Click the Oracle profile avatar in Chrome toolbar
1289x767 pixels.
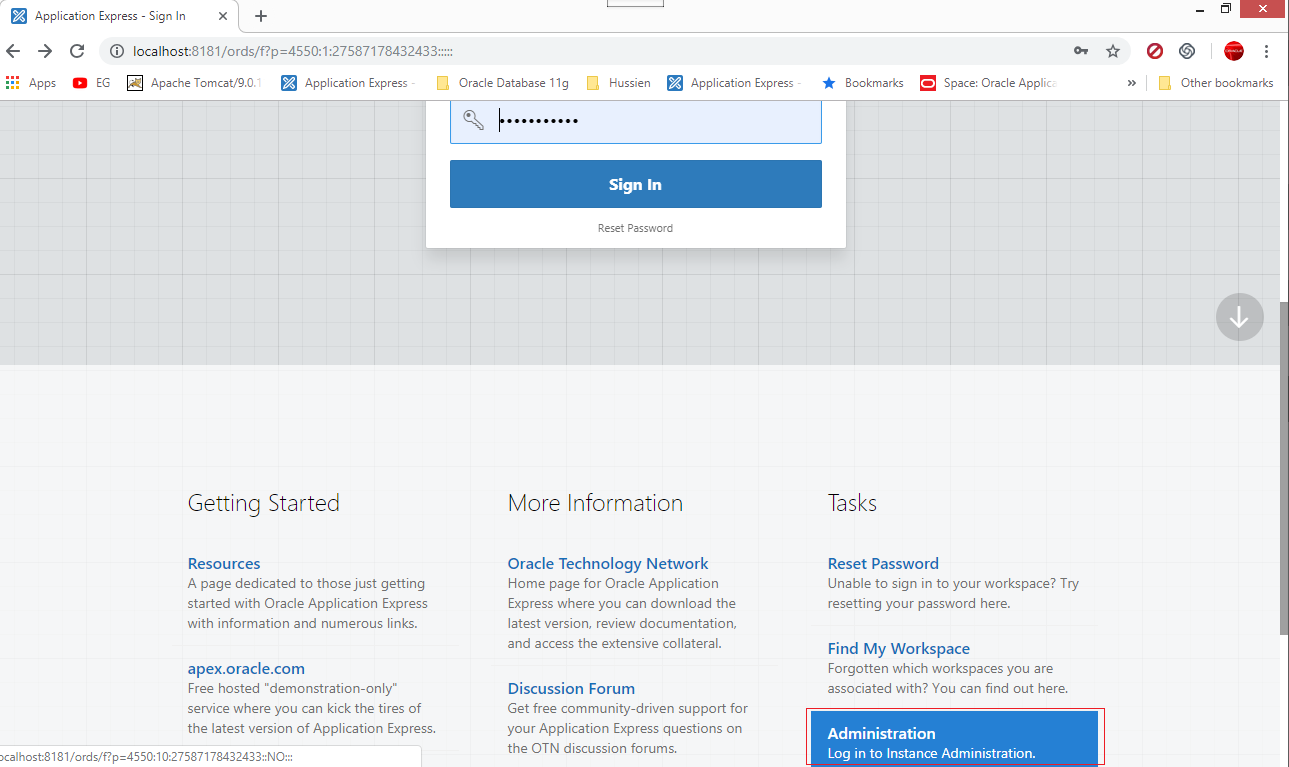(x=1234, y=50)
